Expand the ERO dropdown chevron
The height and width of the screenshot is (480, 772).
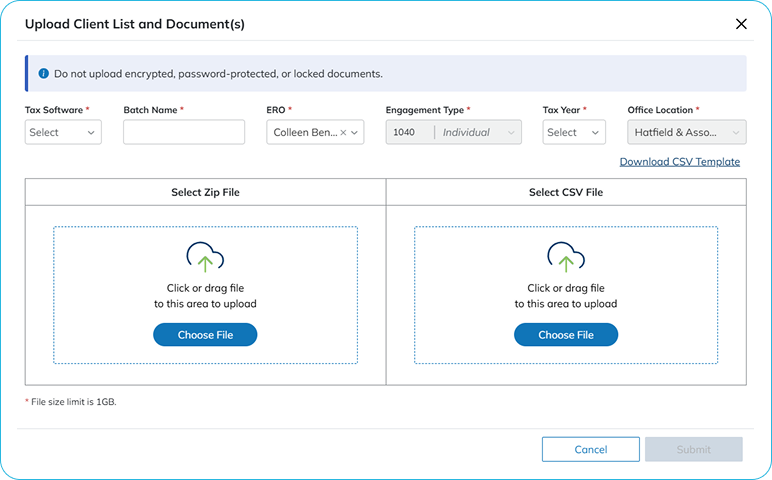pyautogui.click(x=355, y=132)
